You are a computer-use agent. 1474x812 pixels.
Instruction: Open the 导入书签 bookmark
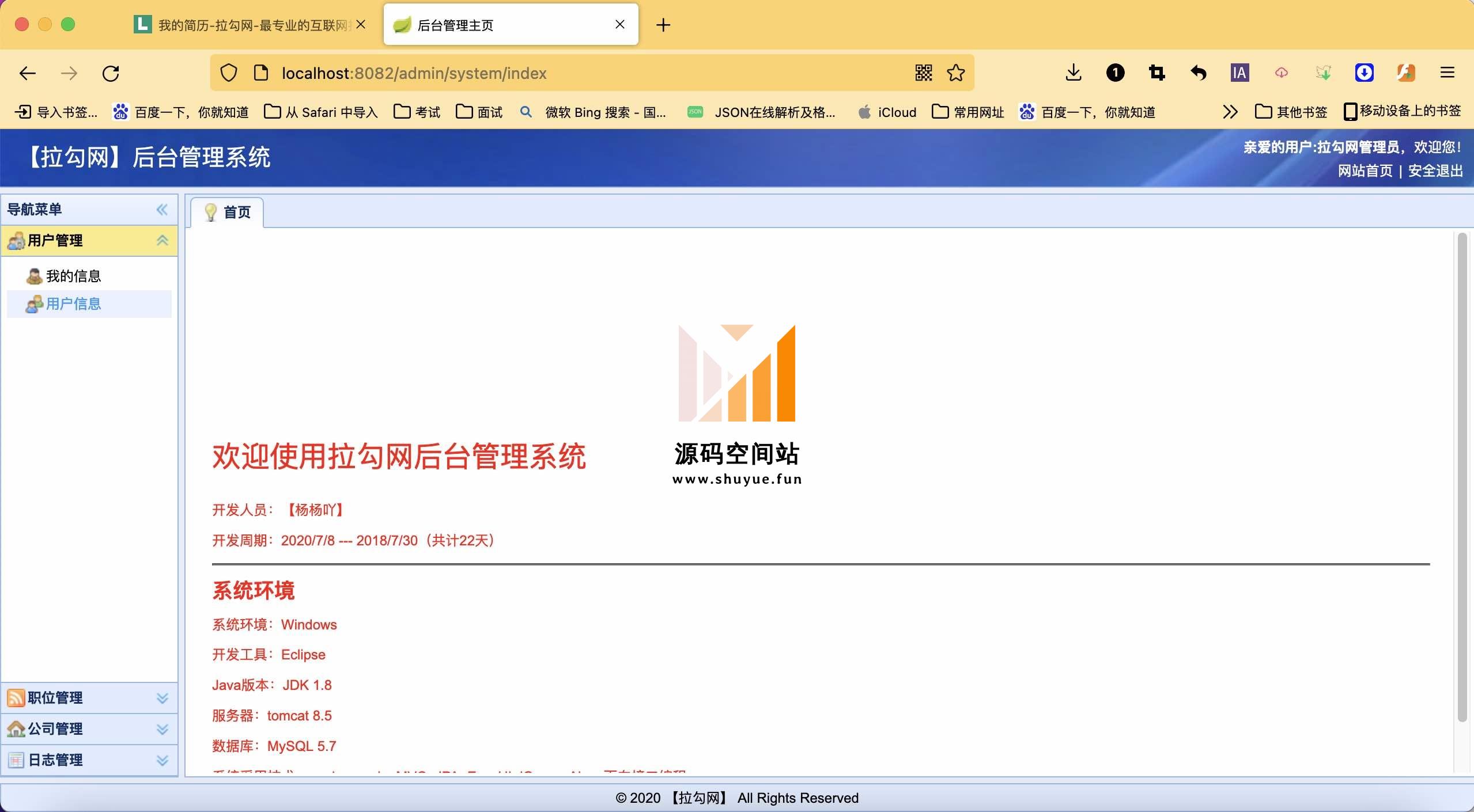[x=56, y=112]
